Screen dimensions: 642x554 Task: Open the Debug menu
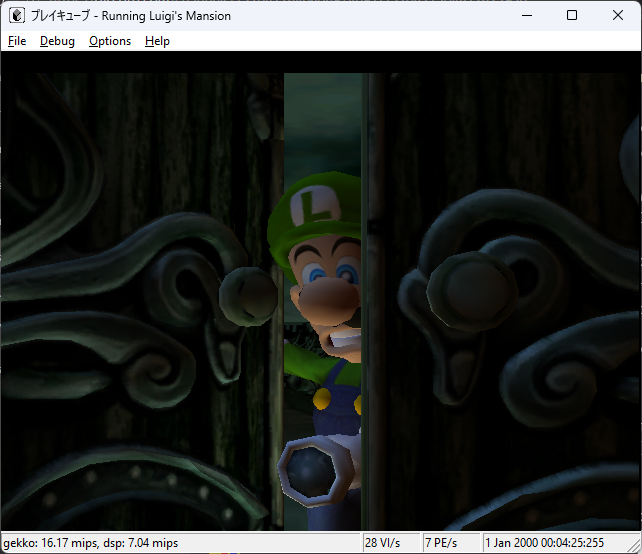coord(57,41)
